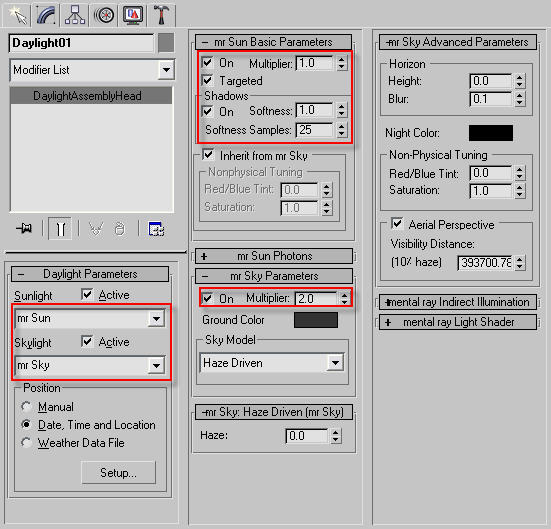Toggle mr Sun On checkbox
This screenshot has width=551, height=529.
(x=207, y=63)
